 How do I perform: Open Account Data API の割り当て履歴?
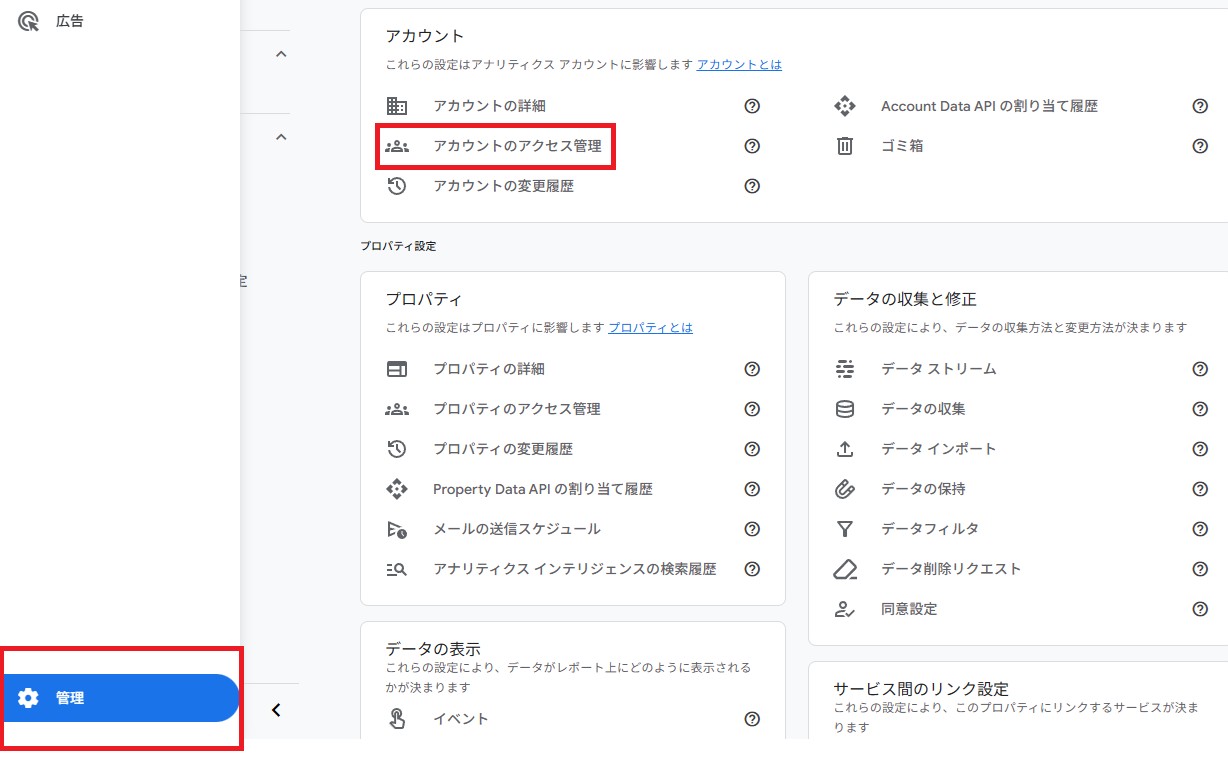989,106
